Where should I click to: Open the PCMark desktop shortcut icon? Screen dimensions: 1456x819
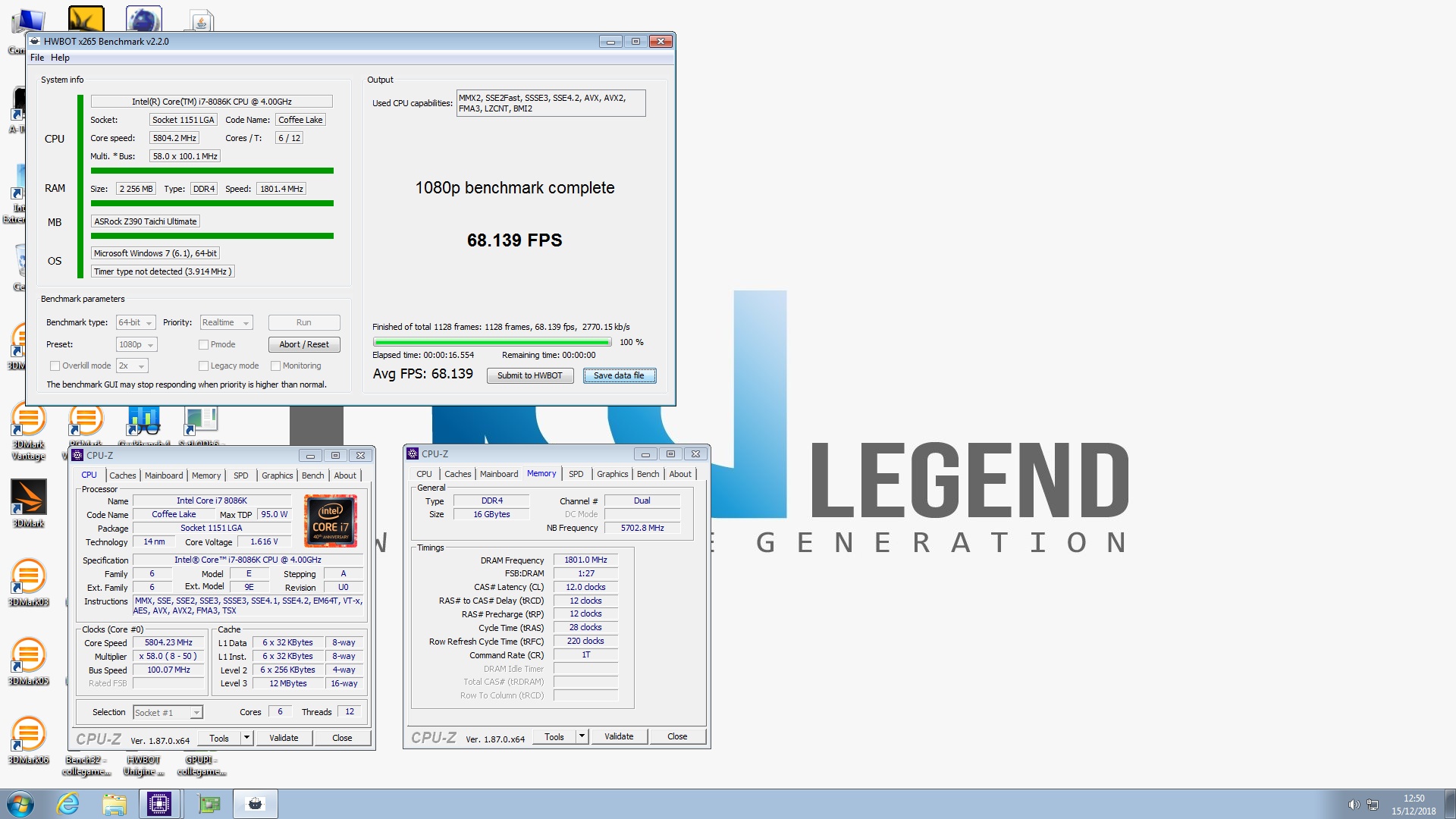coord(86,426)
